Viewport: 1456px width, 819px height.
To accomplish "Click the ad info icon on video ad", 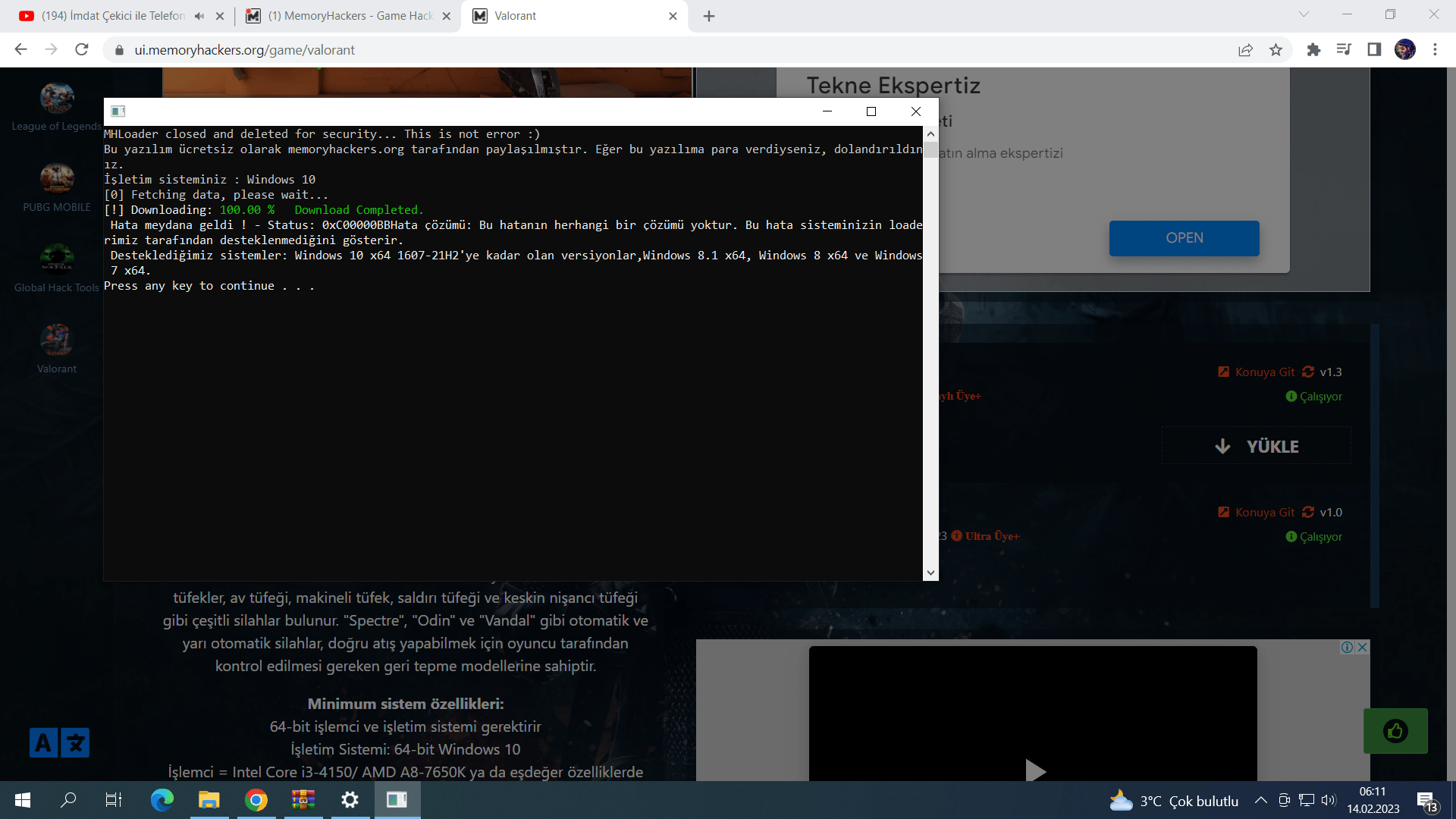I will tap(1347, 647).
